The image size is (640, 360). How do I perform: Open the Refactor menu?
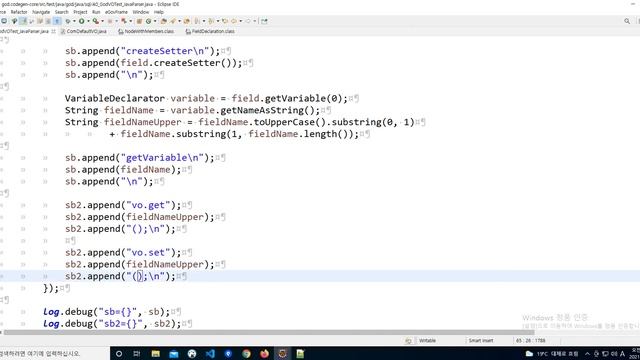[19, 12]
